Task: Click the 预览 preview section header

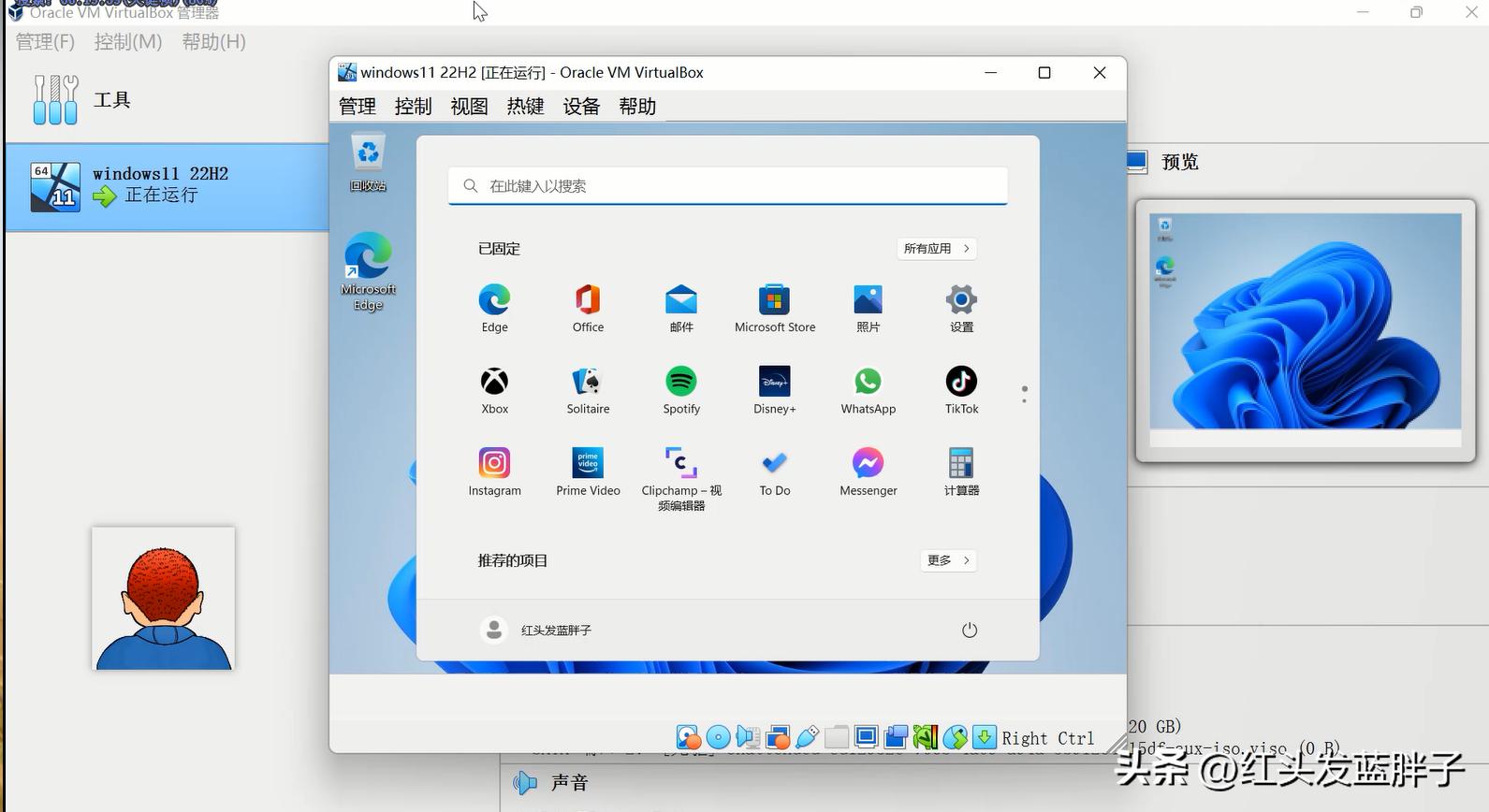Action: [x=1179, y=162]
